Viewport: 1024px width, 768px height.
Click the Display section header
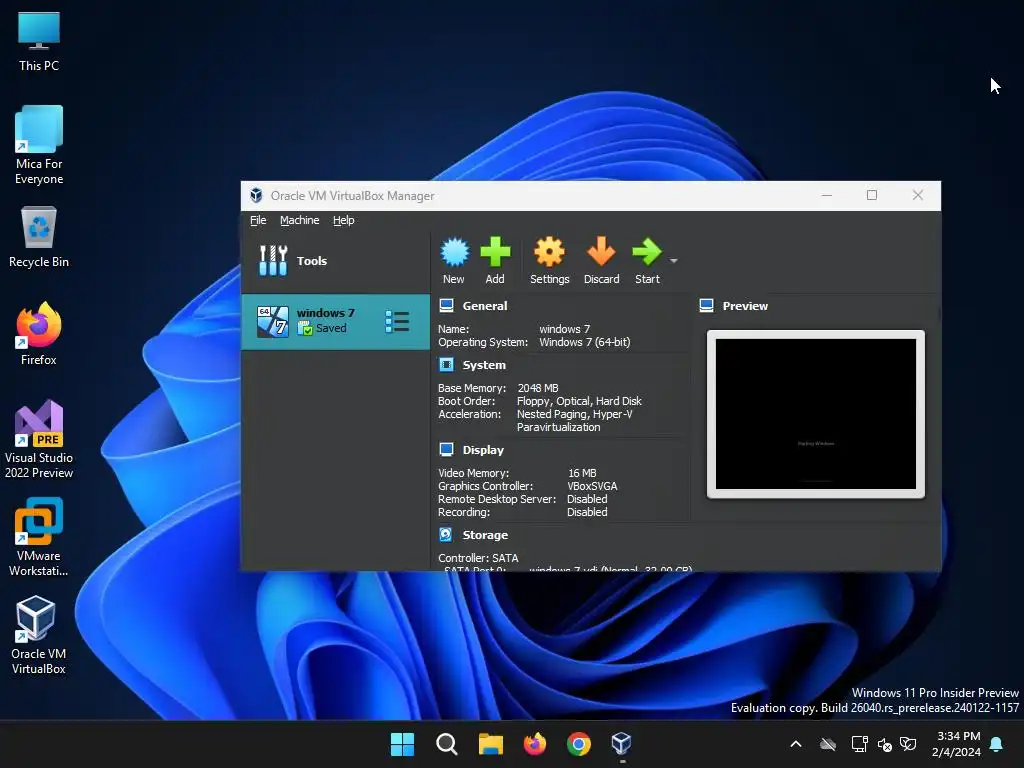pos(483,450)
